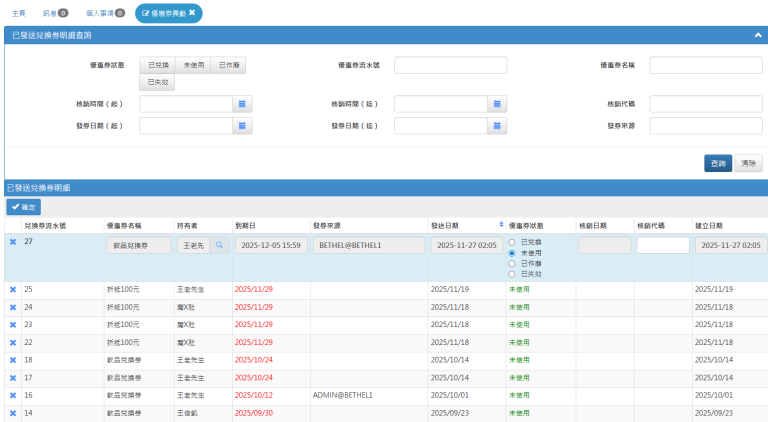Close the 優惠券異動 tab

pyautogui.click(x=192, y=14)
